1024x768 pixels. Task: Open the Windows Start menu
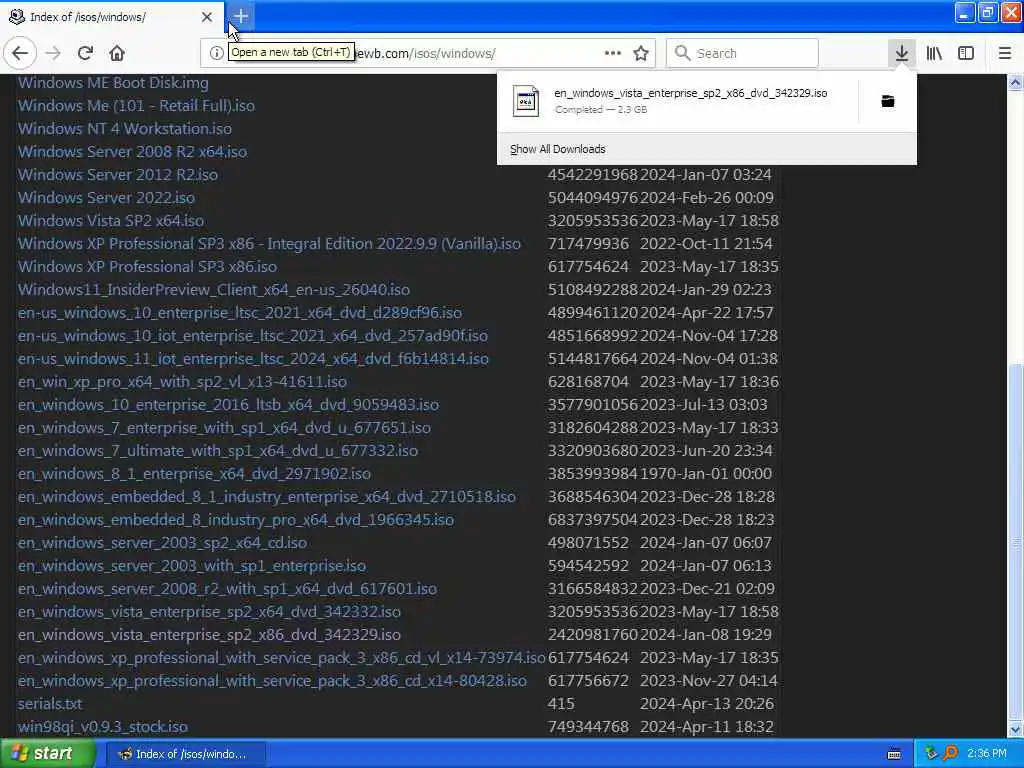pos(47,754)
